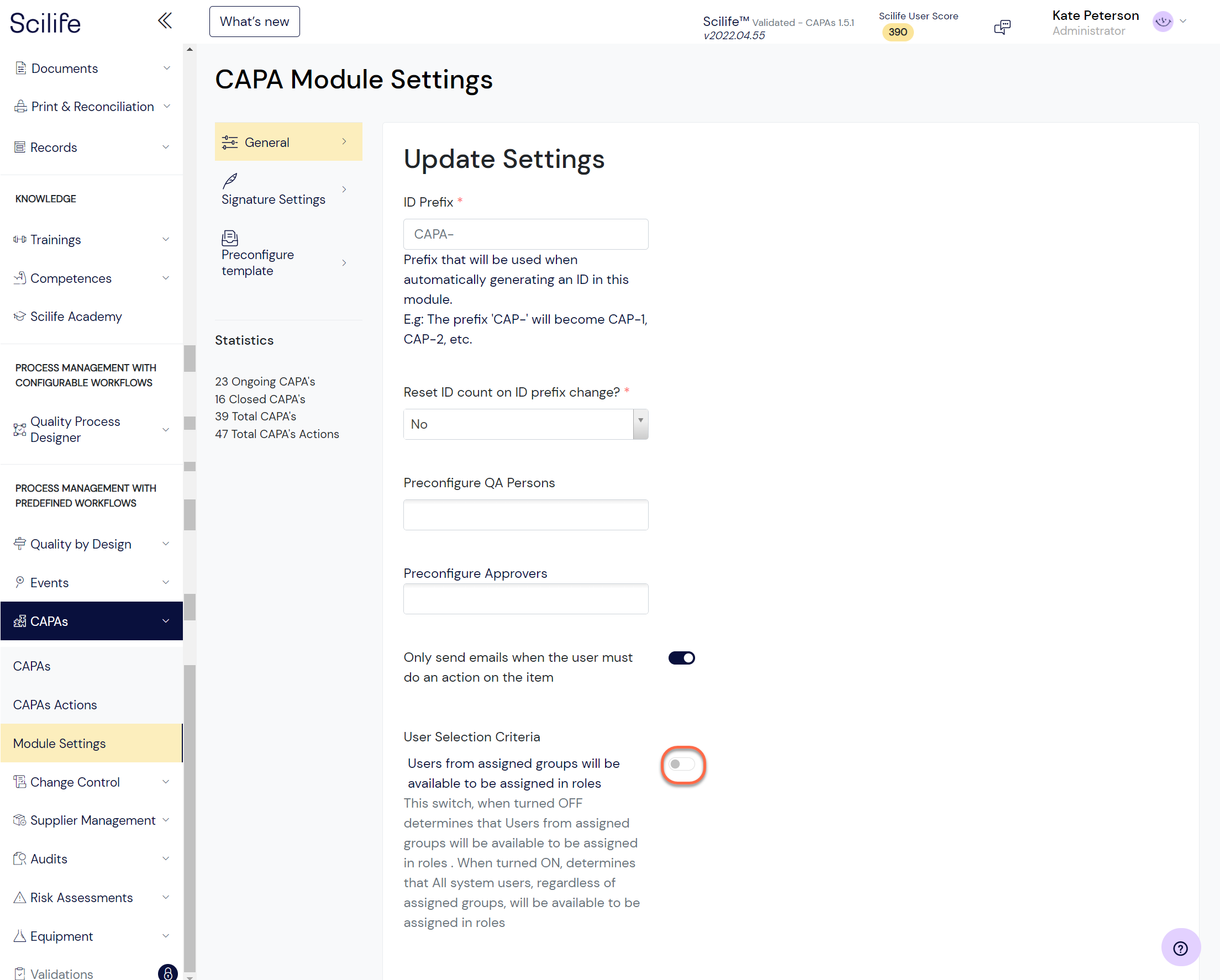Switch to the General settings tab
The height and width of the screenshot is (980, 1220).
coord(288,142)
